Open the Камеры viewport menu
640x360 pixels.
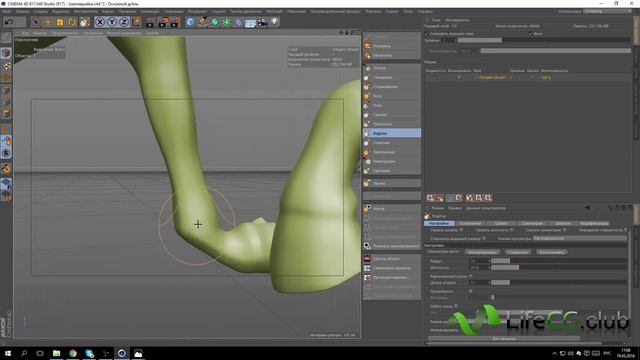coord(40,33)
